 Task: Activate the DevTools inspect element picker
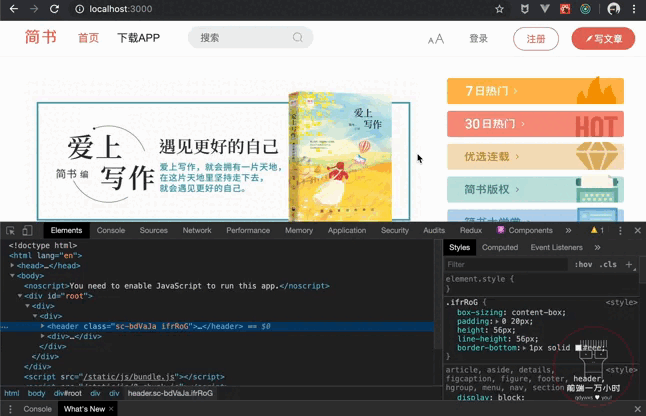coord(10,231)
